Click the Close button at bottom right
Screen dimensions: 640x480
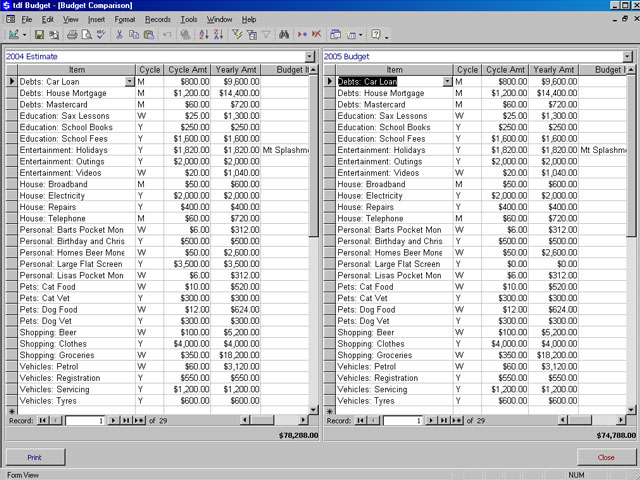tap(606, 457)
